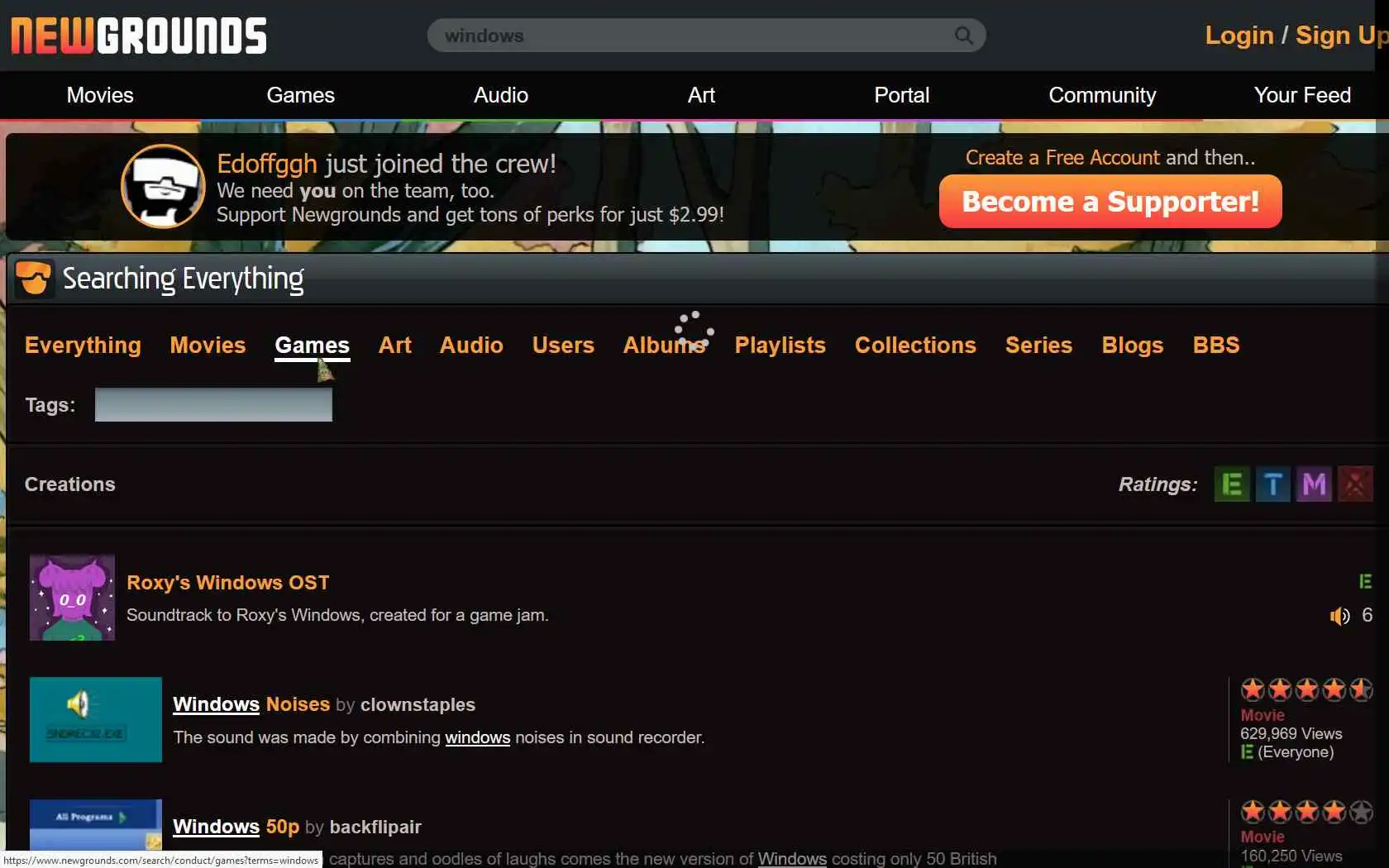Image resolution: width=1389 pixels, height=868 pixels.
Task: Open Edoffggh's profile link
Action: point(266,164)
